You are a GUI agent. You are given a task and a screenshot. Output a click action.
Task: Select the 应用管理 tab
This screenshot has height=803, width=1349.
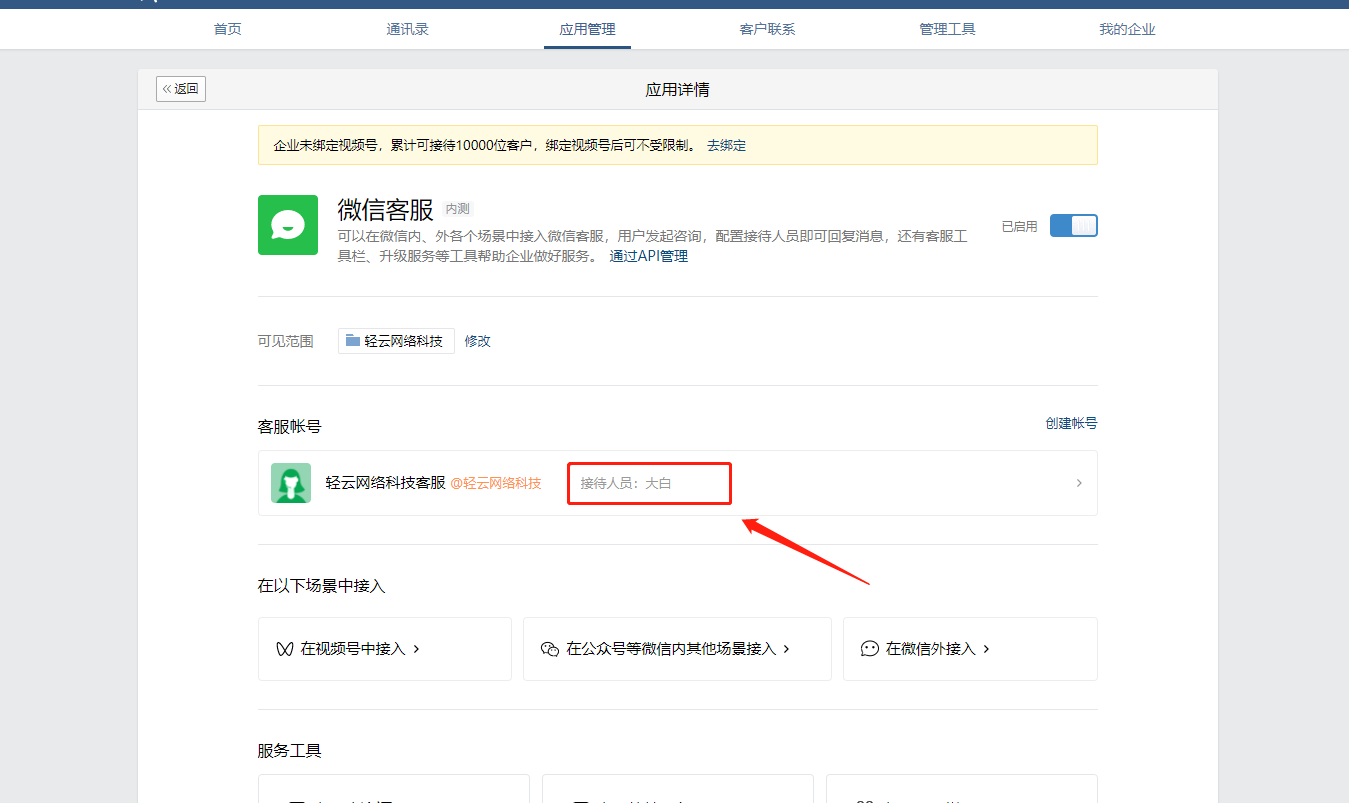(587, 29)
